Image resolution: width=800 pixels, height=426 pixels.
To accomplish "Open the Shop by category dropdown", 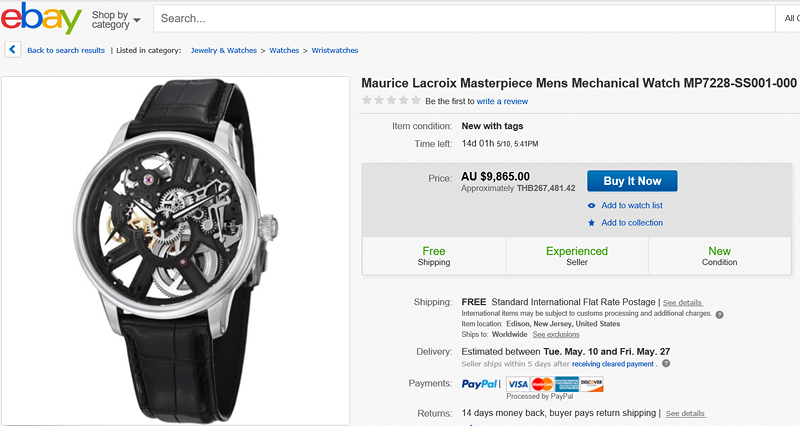I will [x=115, y=18].
